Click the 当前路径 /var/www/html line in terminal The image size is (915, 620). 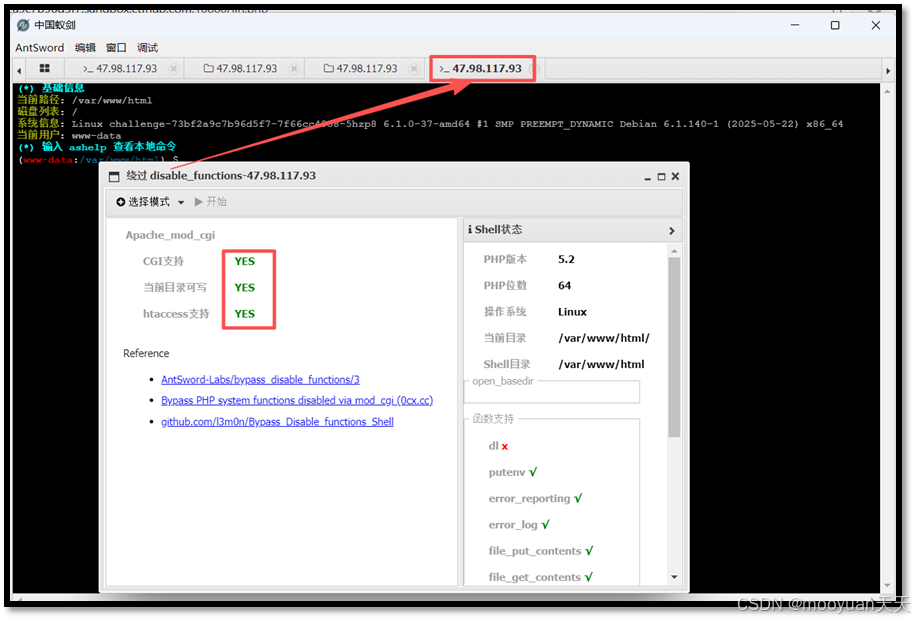tap(85, 100)
